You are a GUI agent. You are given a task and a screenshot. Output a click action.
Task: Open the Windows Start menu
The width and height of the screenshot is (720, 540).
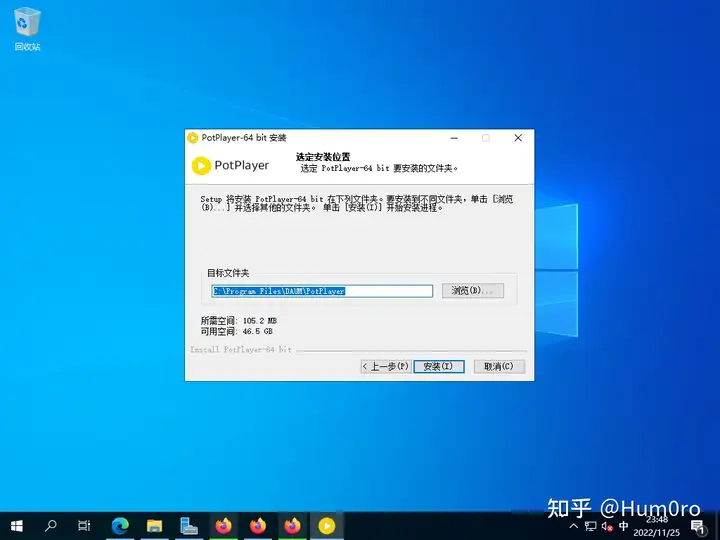pyautogui.click(x=17, y=526)
